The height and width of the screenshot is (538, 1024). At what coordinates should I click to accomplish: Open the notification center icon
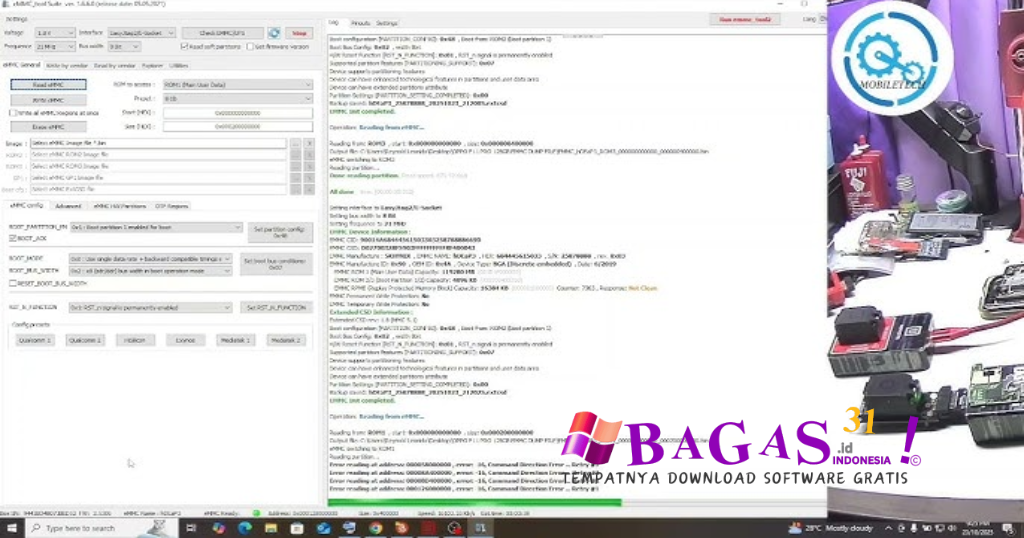pos(1009,528)
